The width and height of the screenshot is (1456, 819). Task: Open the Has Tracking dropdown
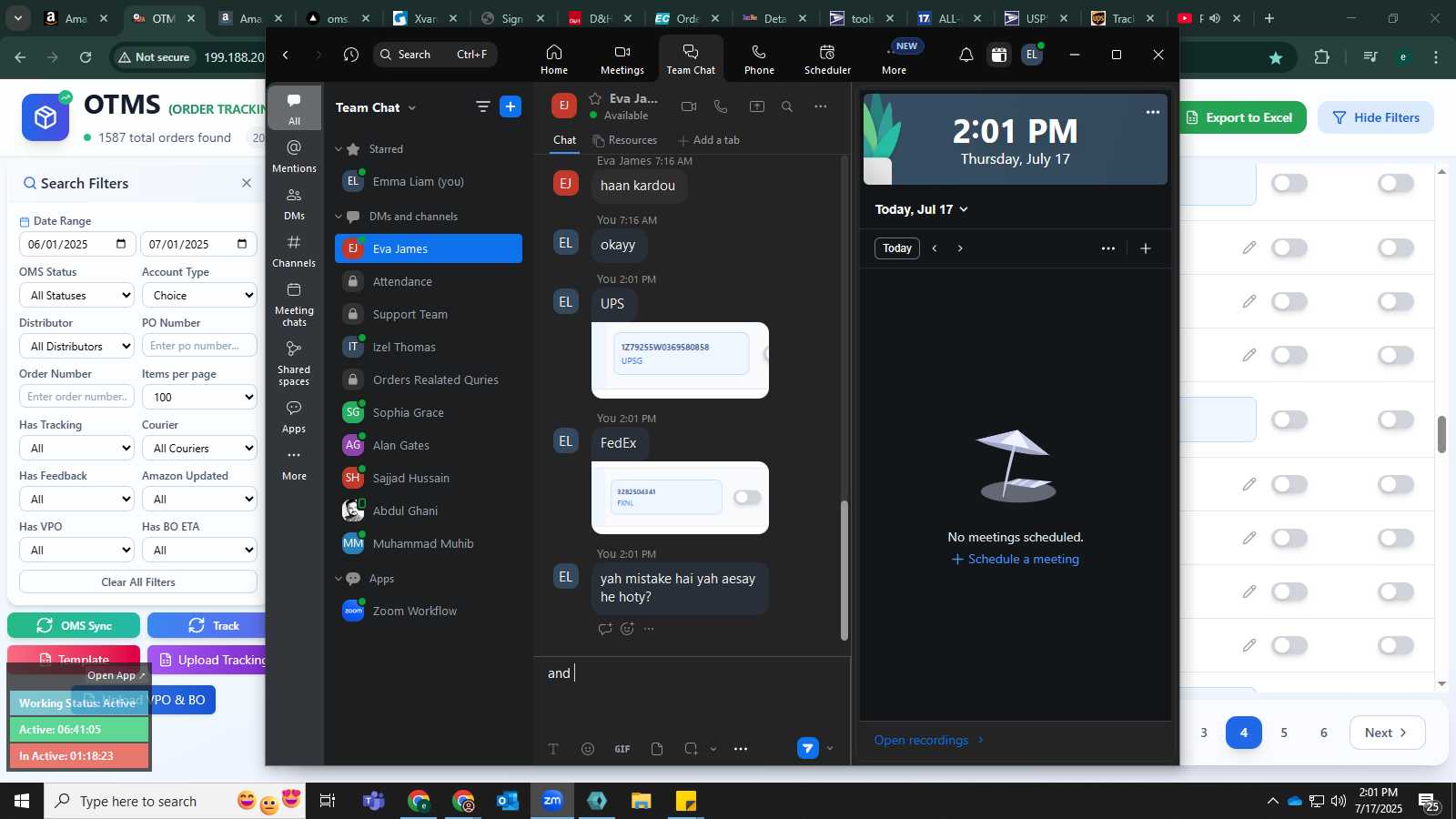[x=76, y=449]
